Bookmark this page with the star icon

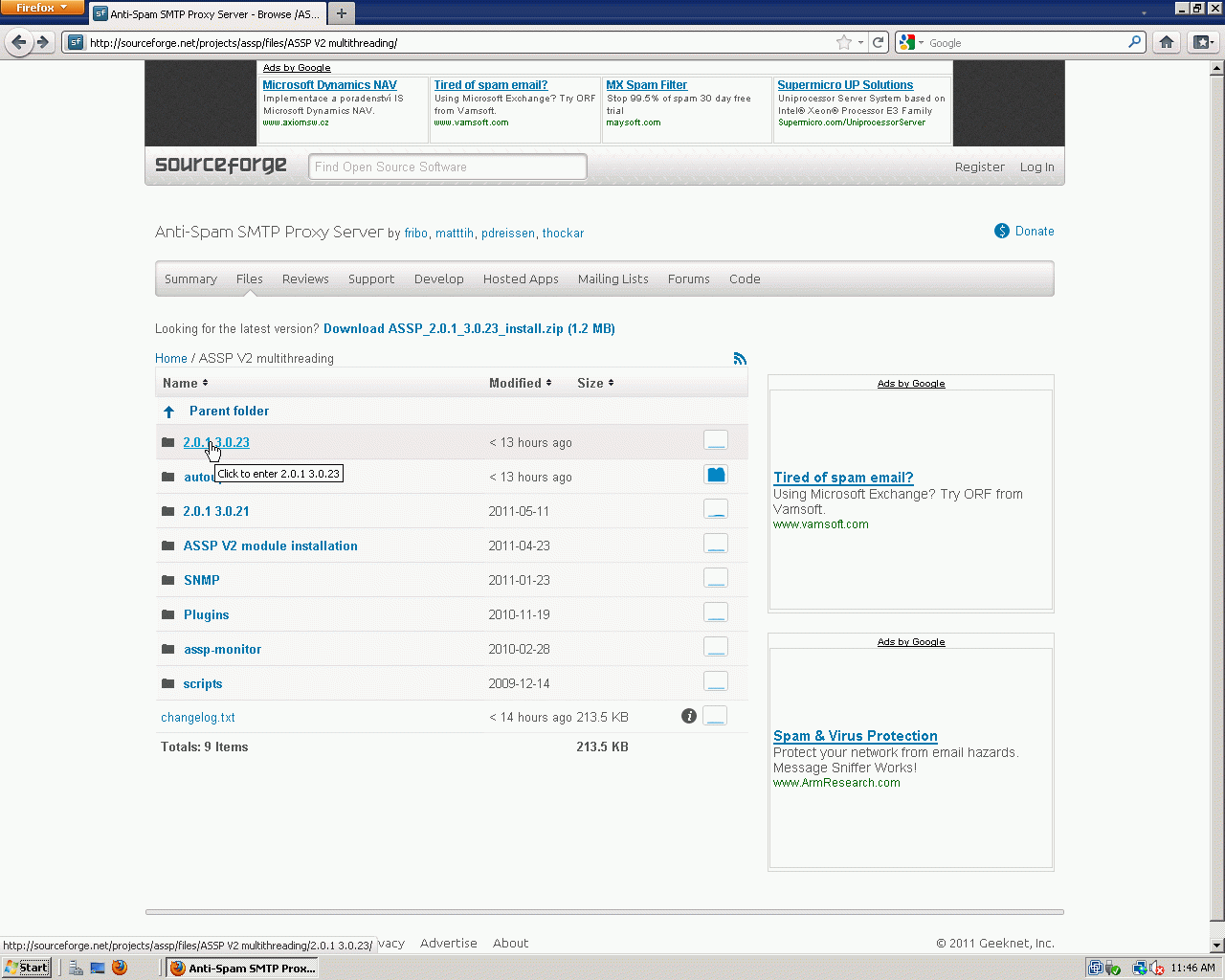tap(843, 42)
